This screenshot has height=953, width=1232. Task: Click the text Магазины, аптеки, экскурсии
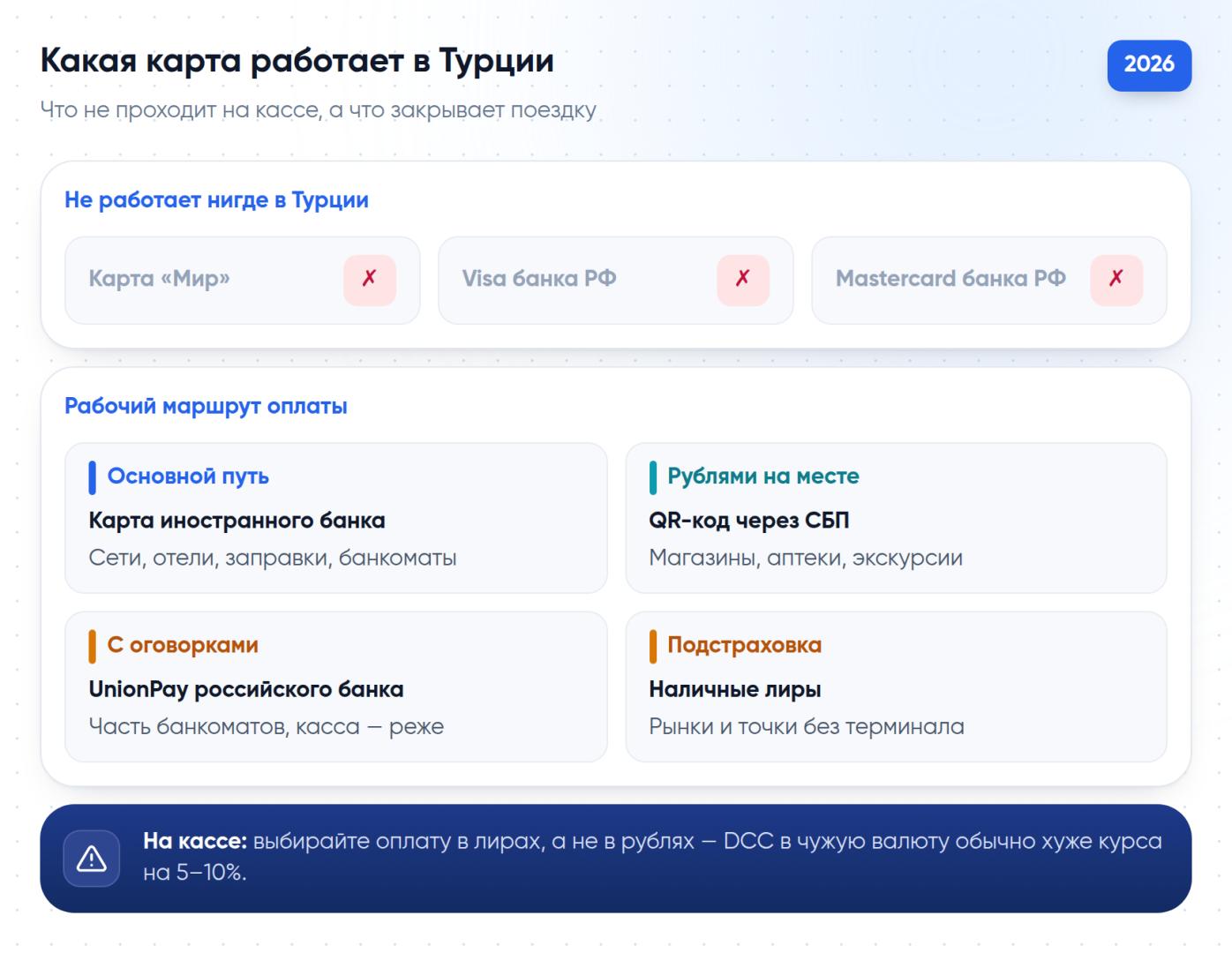(x=806, y=559)
